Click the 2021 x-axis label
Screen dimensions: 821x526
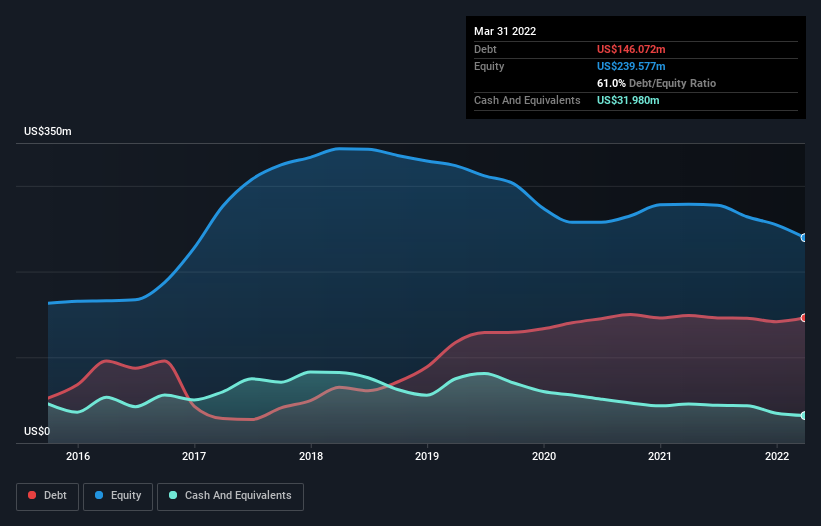click(660, 456)
